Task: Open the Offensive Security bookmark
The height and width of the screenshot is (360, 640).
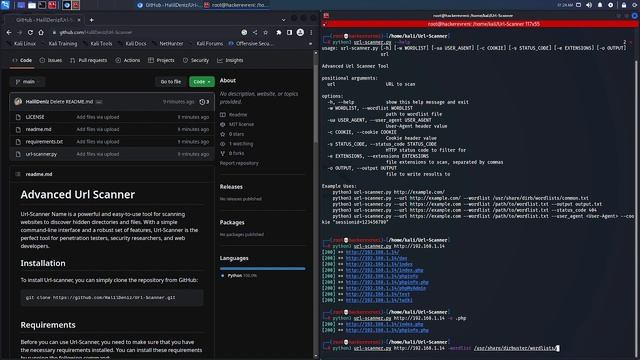Action: pos(251,44)
